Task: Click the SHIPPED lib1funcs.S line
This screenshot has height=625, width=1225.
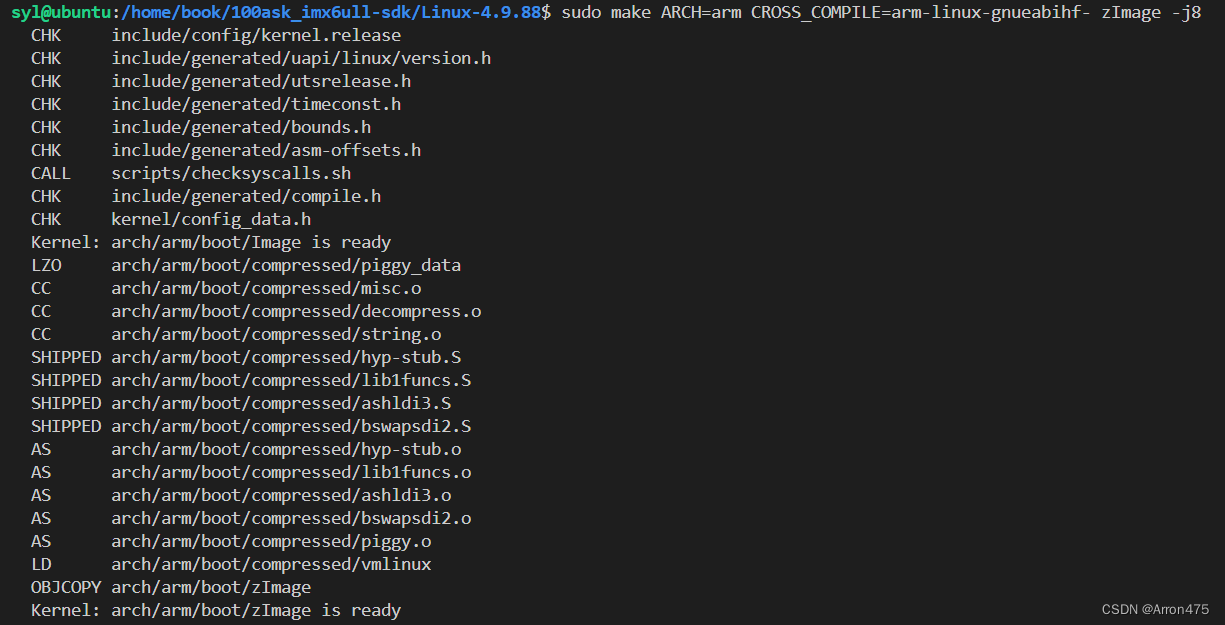Action: (251, 380)
